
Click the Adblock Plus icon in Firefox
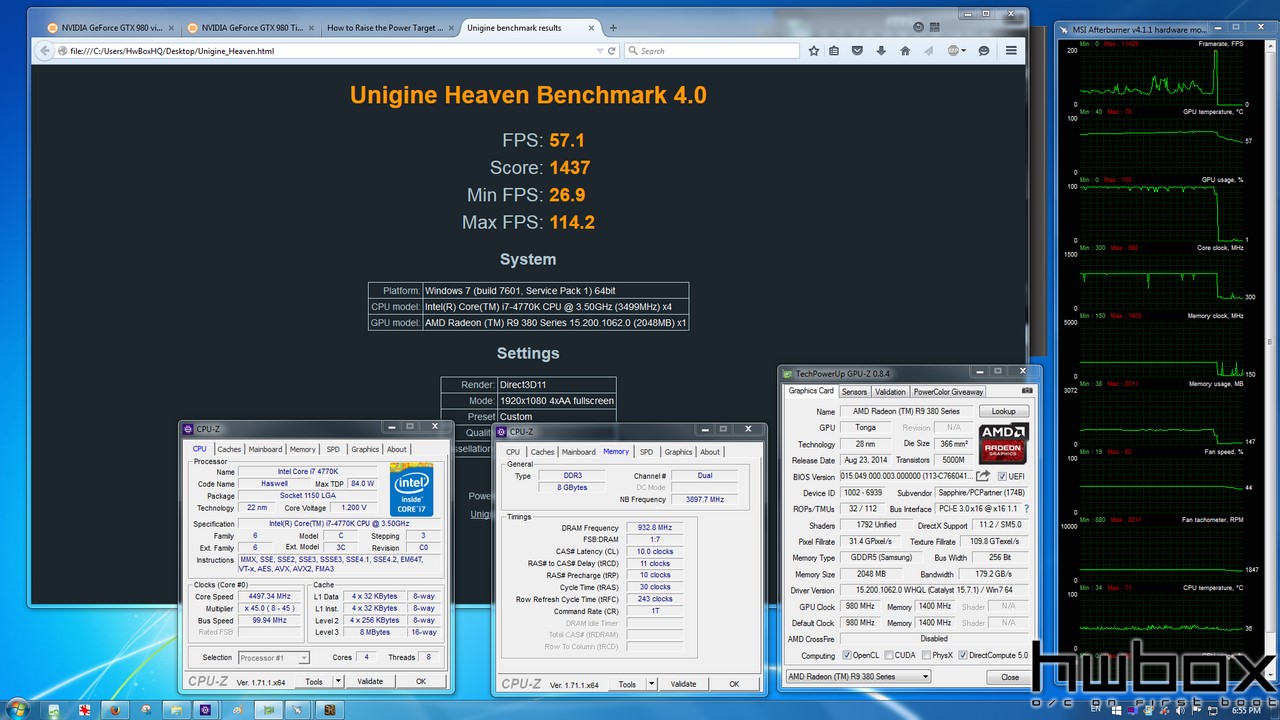pyautogui.click(x=954, y=50)
